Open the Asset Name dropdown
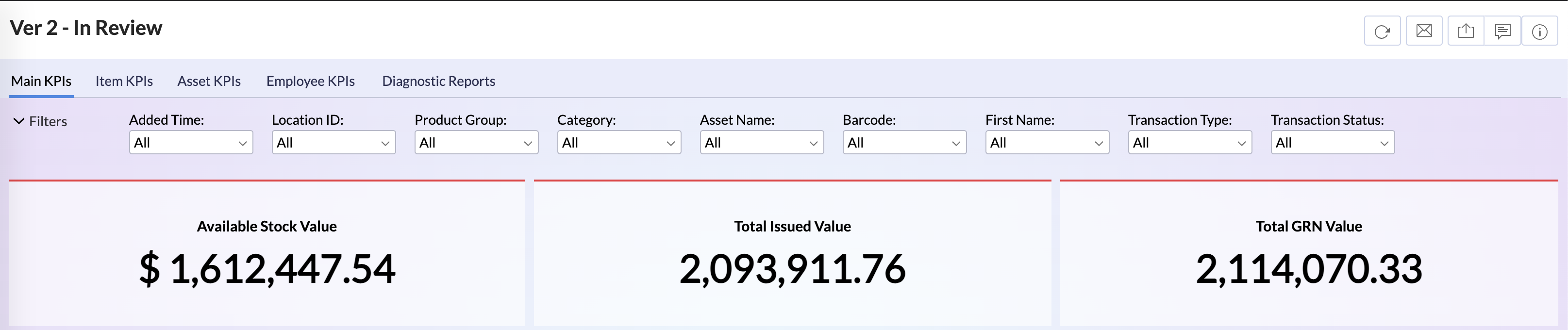The image size is (1568, 330). tap(762, 143)
